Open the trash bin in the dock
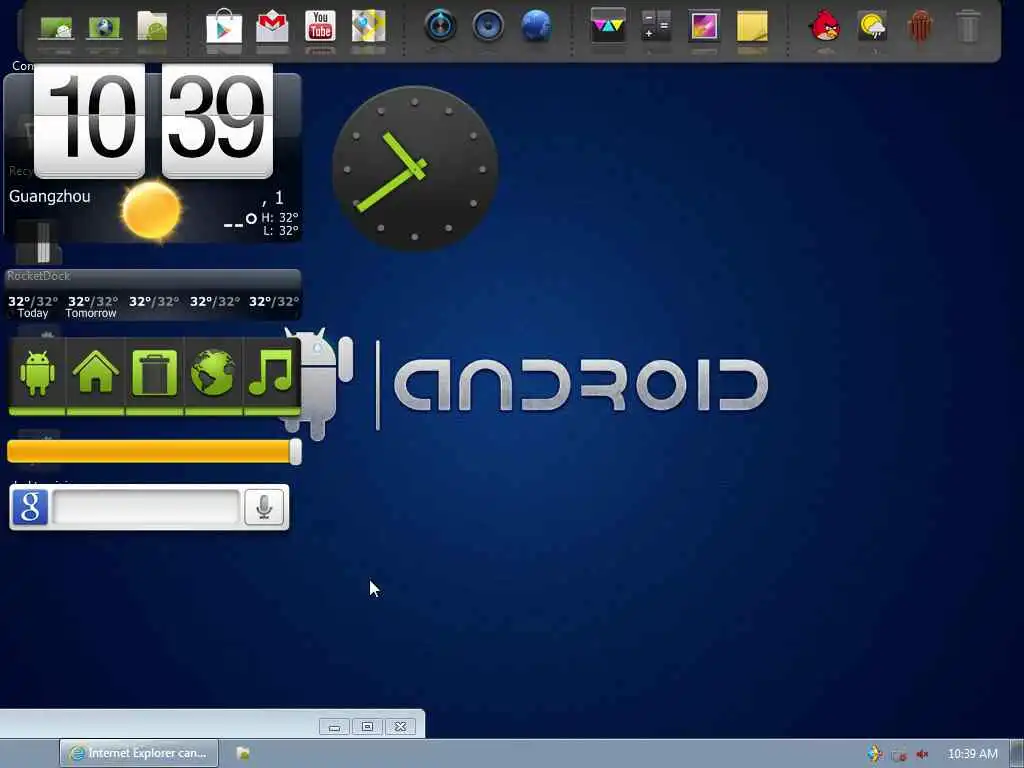Image resolution: width=1024 pixels, height=768 pixels. click(968, 26)
